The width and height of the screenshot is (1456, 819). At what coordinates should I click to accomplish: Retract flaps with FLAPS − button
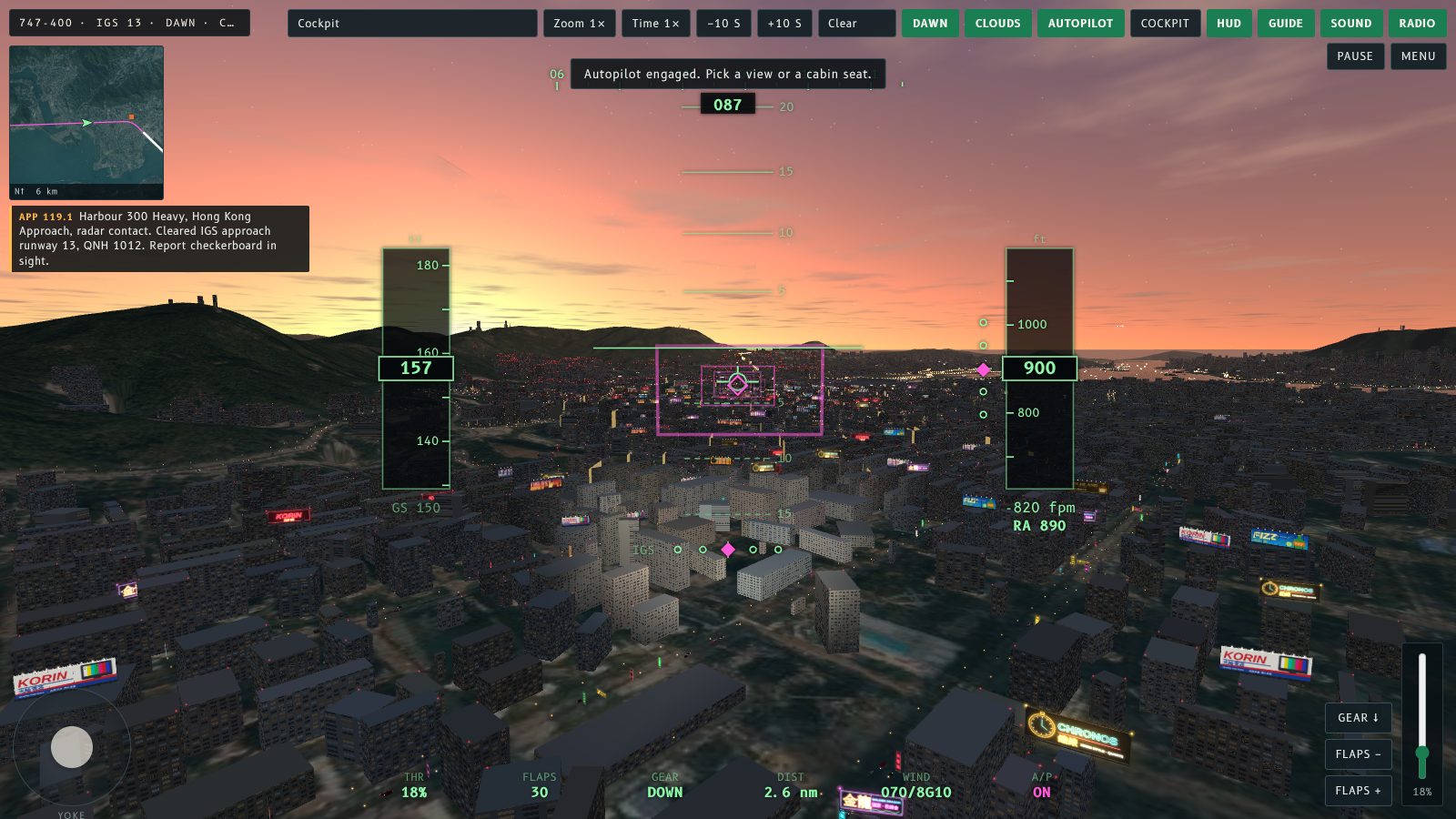[1358, 754]
